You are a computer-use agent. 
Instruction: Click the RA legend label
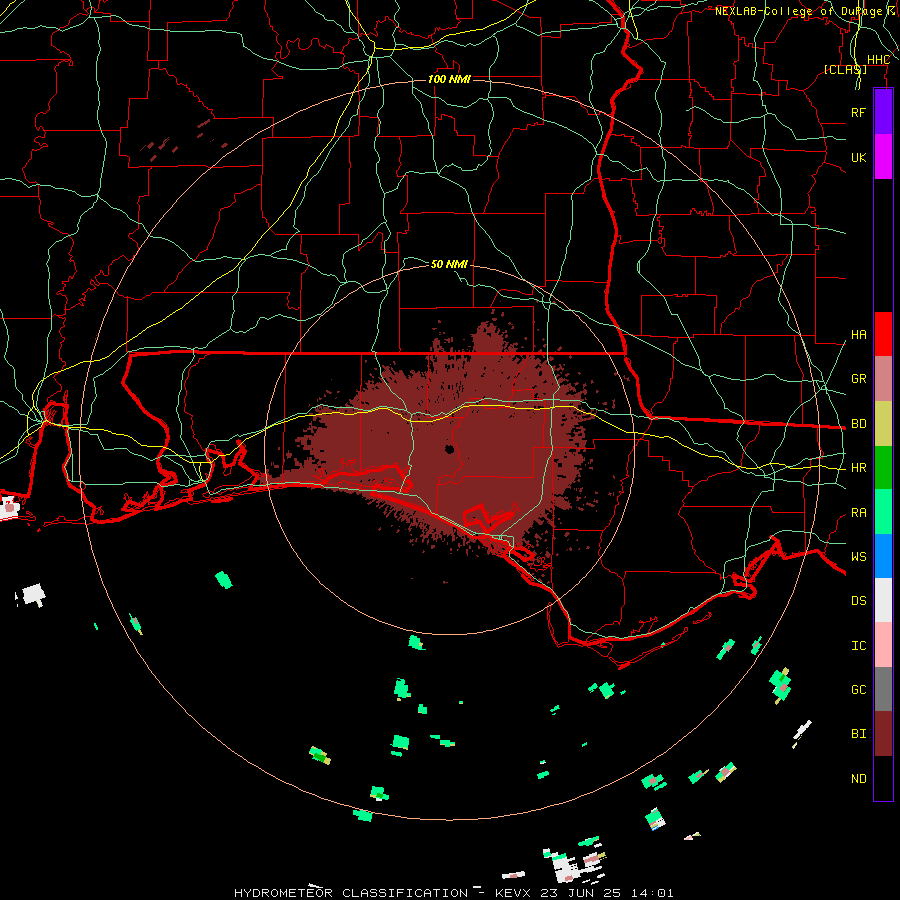858,513
